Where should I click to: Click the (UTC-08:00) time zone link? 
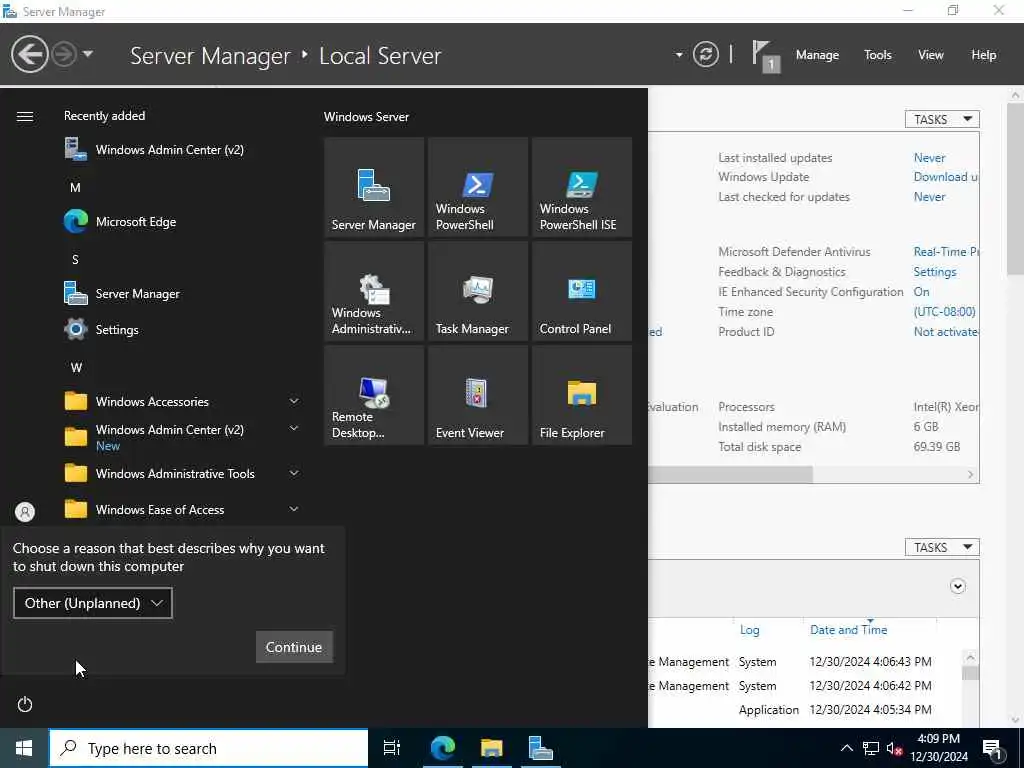pos(944,312)
